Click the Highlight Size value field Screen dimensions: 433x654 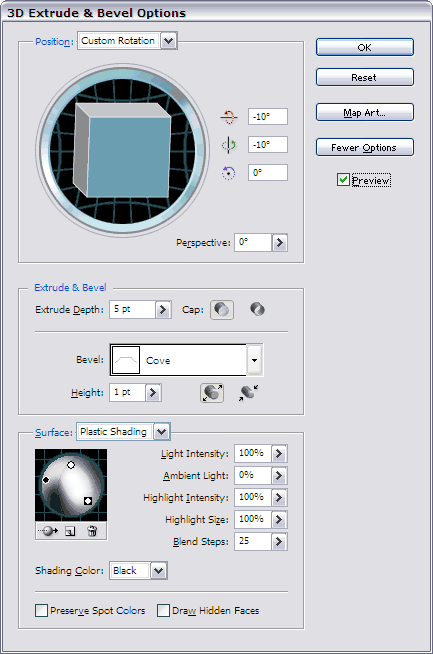pos(253,520)
